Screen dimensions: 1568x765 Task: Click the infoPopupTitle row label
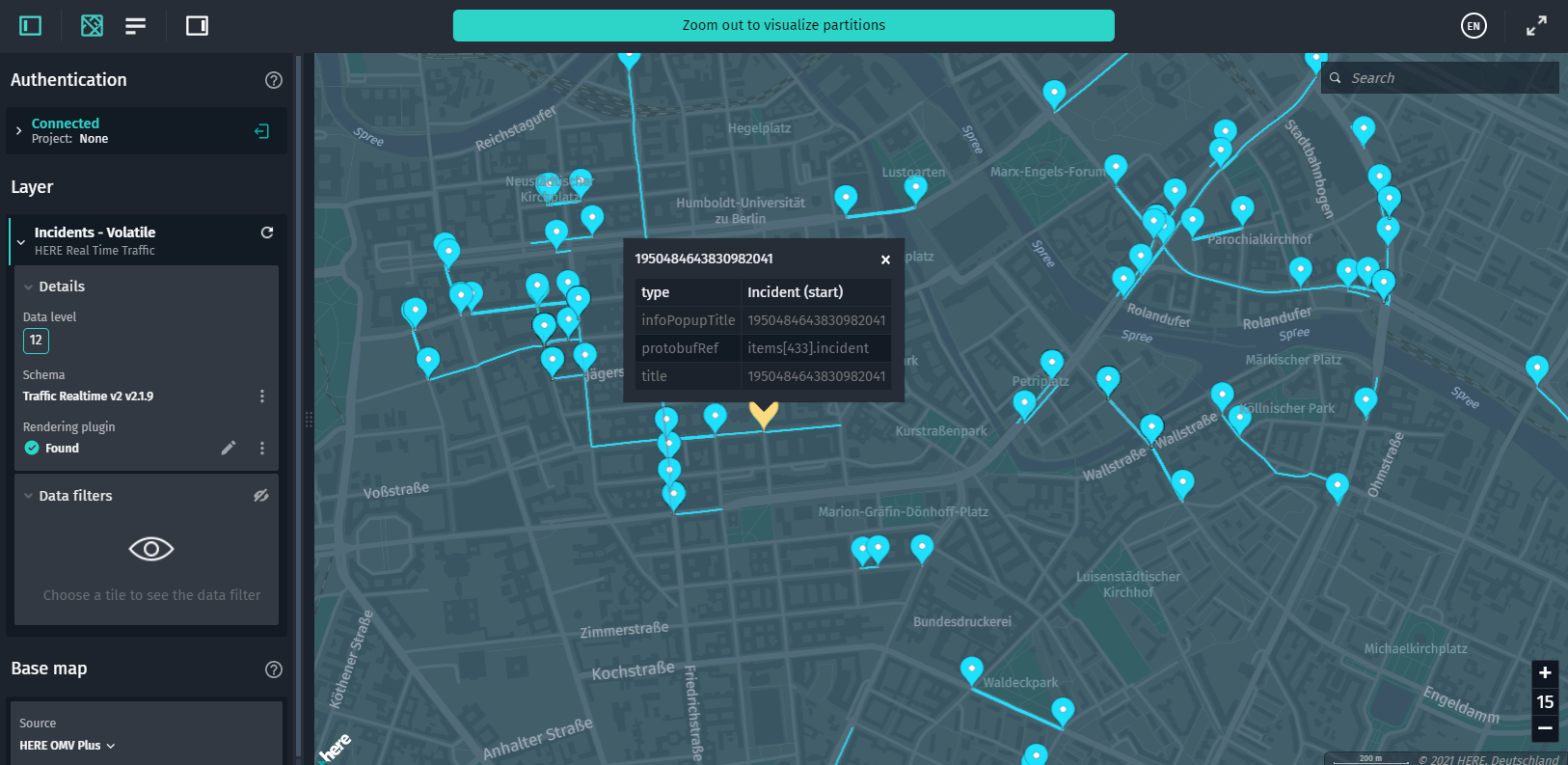pos(689,320)
